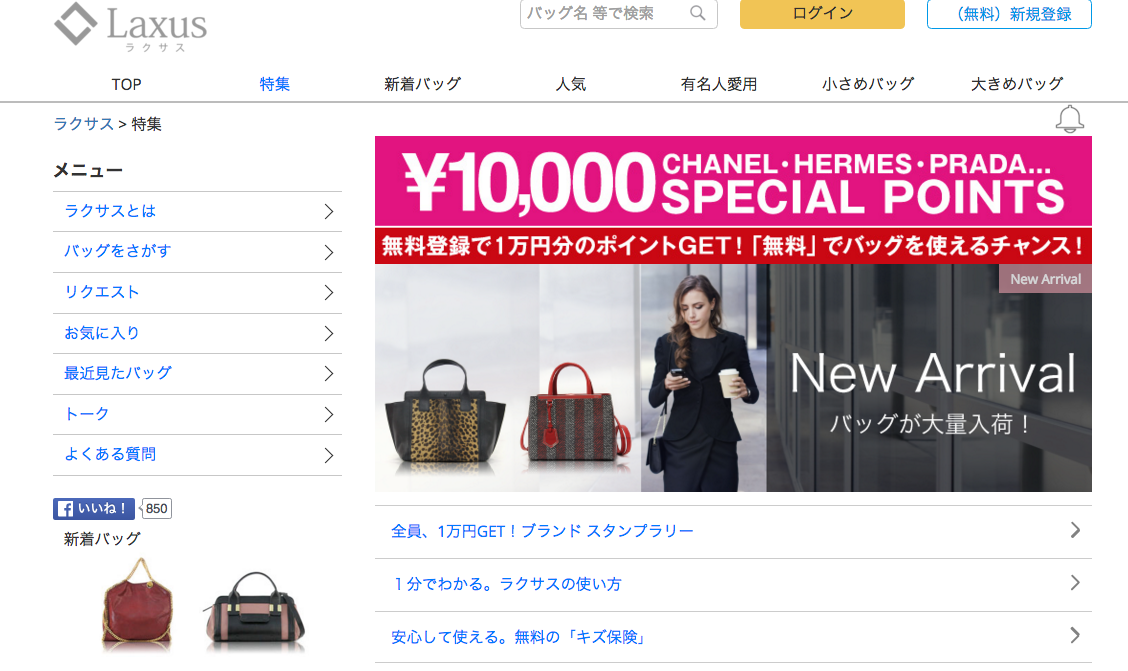Image resolution: width=1128 pixels, height=671 pixels.
Task: Click the New Arrival corner badge
Action: (1045, 279)
